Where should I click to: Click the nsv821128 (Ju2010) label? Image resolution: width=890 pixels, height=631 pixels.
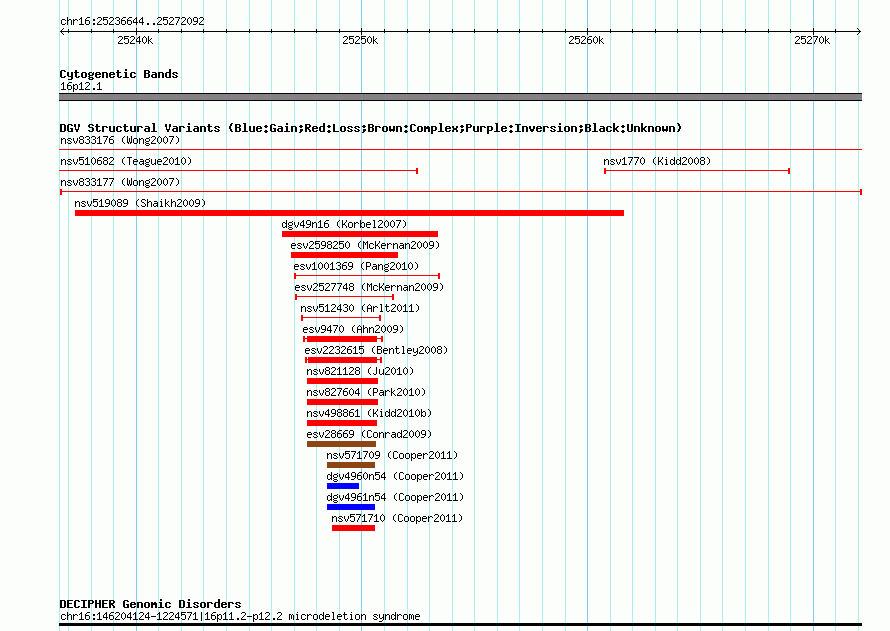(360, 371)
